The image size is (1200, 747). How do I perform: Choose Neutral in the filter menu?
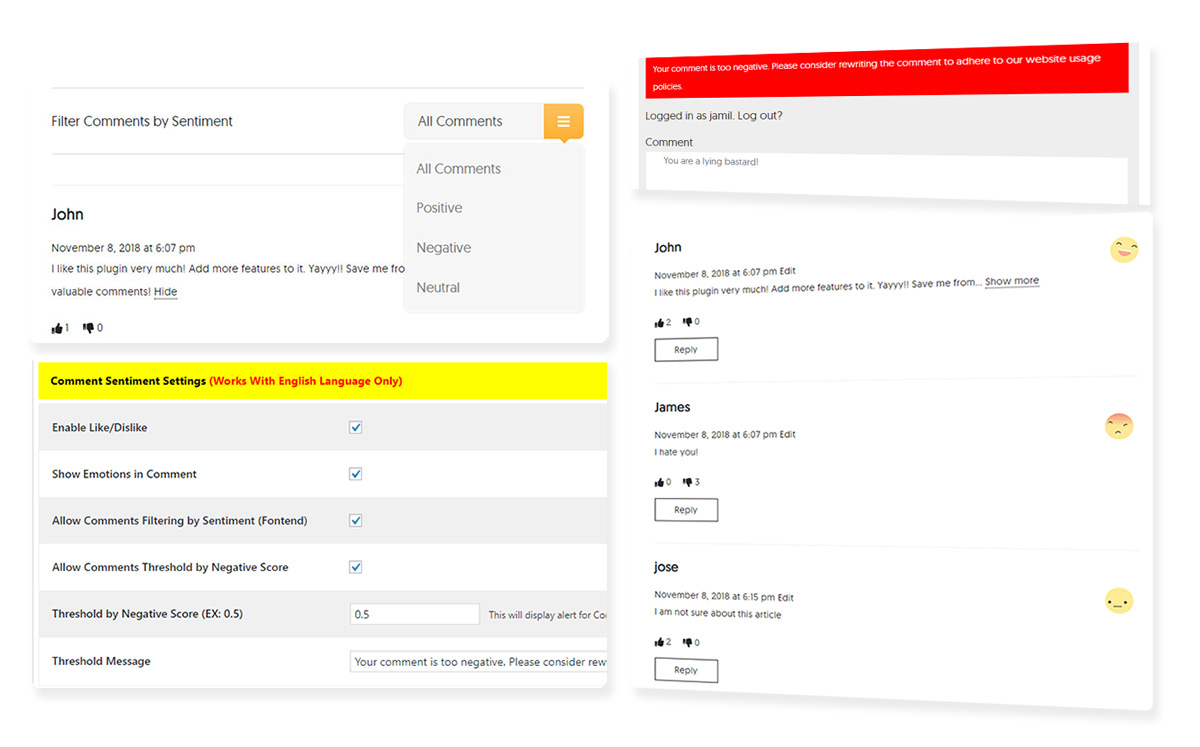pyautogui.click(x=438, y=287)
